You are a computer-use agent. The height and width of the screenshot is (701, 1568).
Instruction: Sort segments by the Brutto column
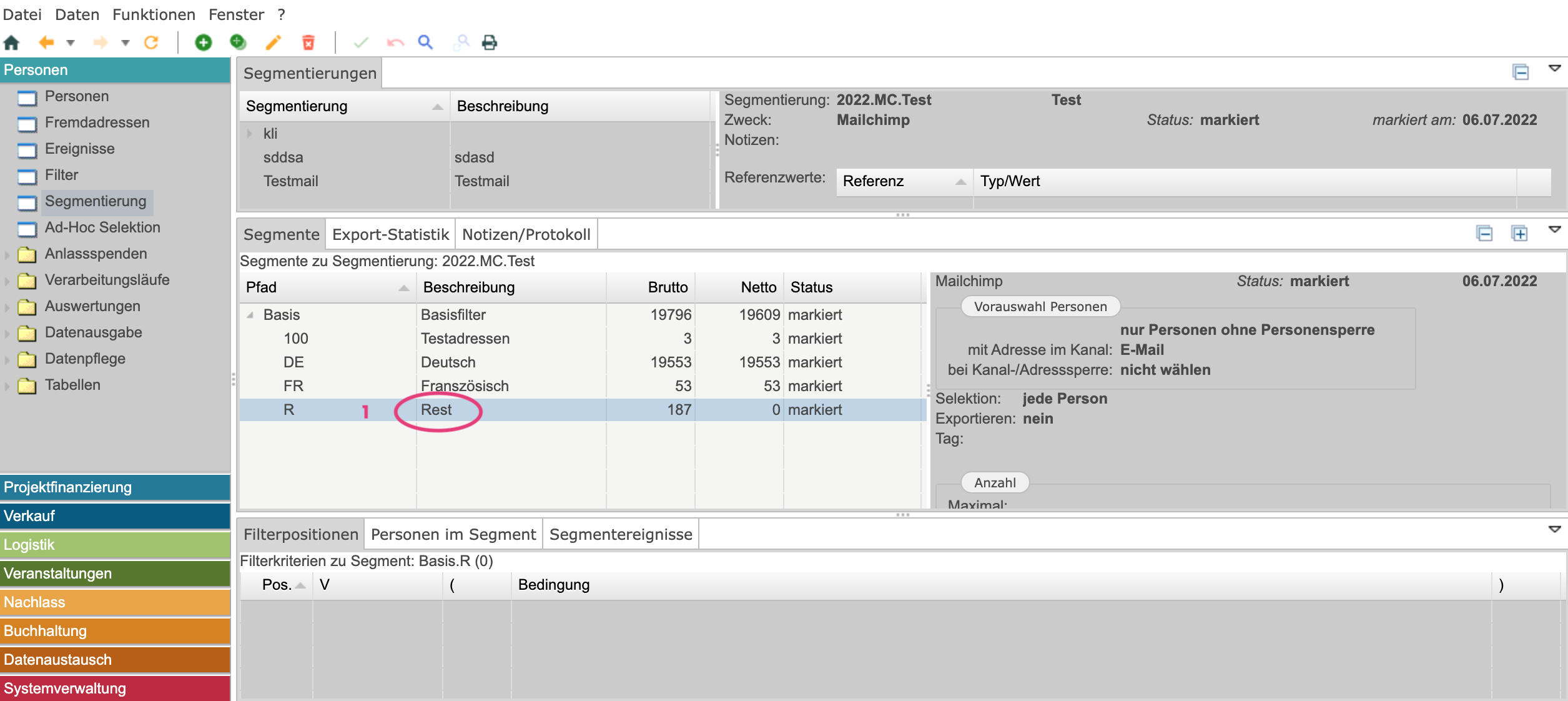click(x=667, y=287)
